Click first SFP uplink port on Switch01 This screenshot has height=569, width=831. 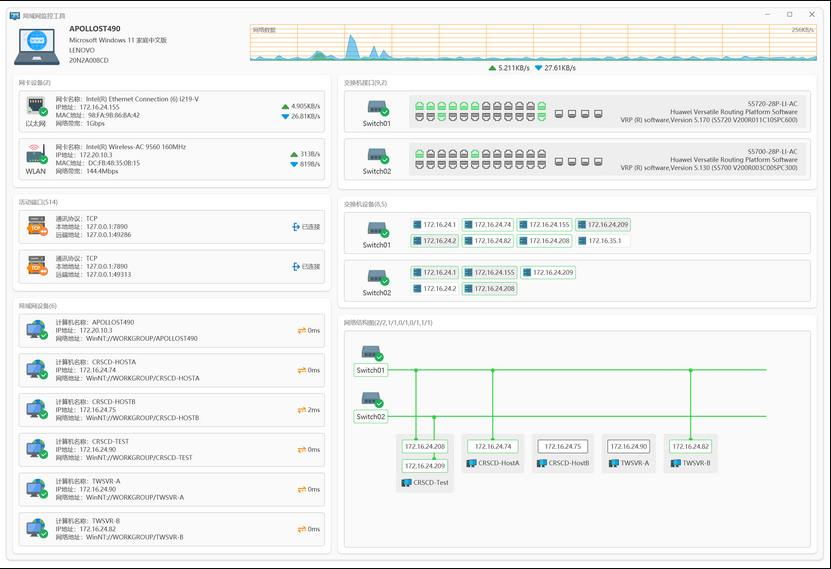[x=559, y=114]
